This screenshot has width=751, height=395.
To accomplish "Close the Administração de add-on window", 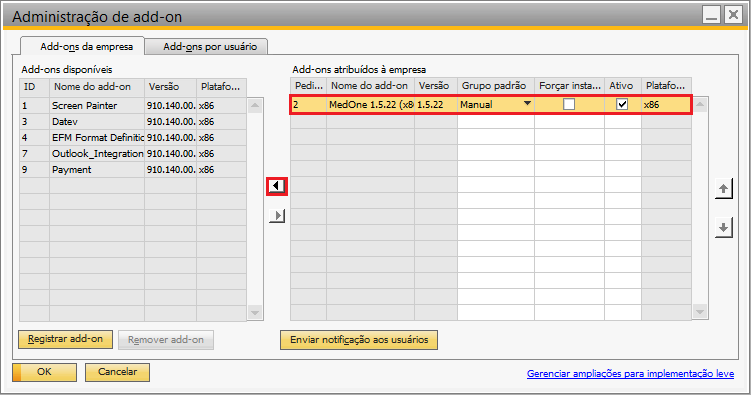I will (x=733, y=15).
